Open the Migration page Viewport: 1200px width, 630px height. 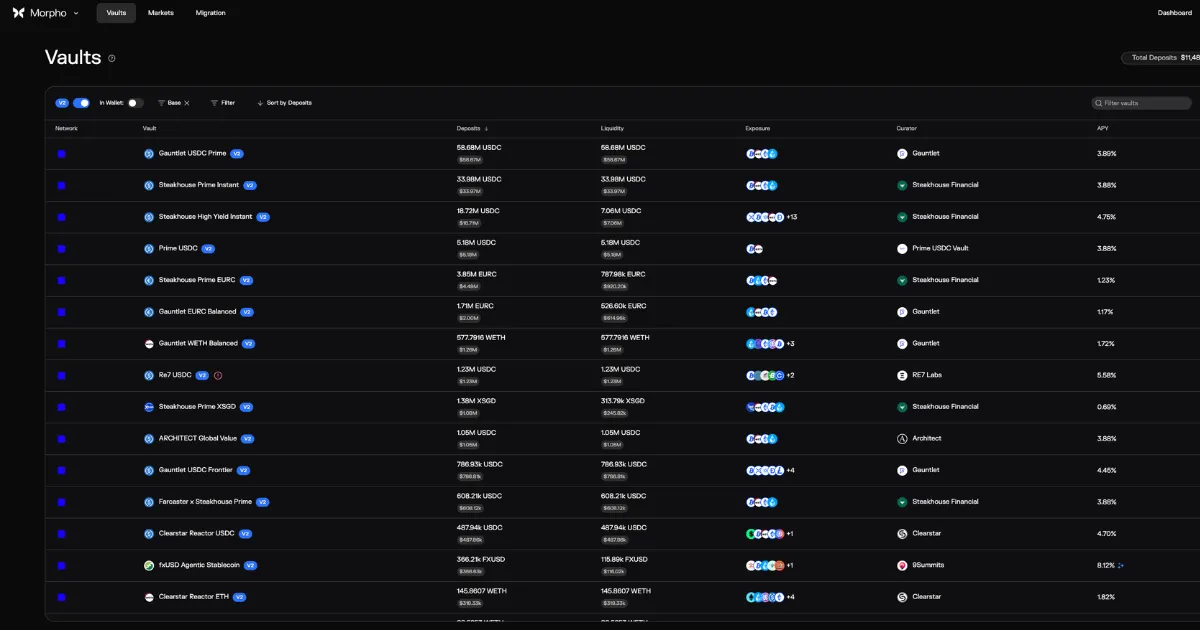click(x=210, y=13)
